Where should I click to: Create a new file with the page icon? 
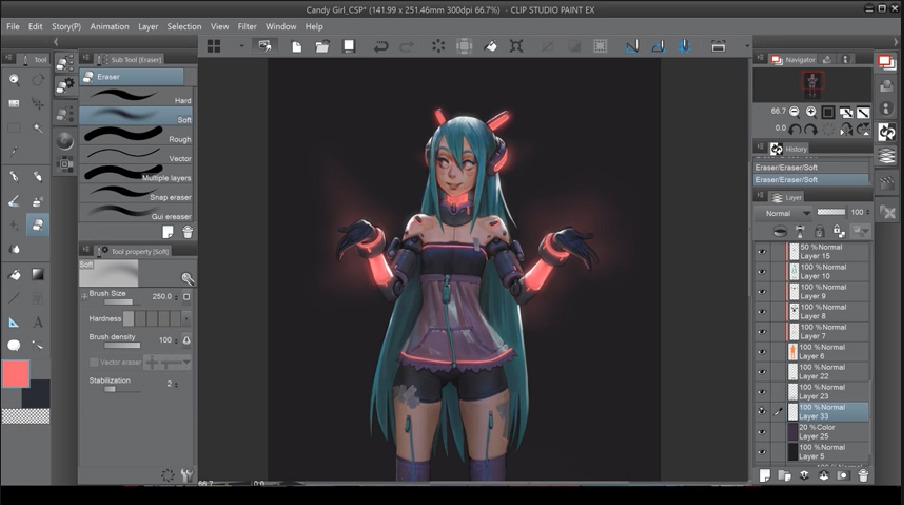tap(297, 46)
